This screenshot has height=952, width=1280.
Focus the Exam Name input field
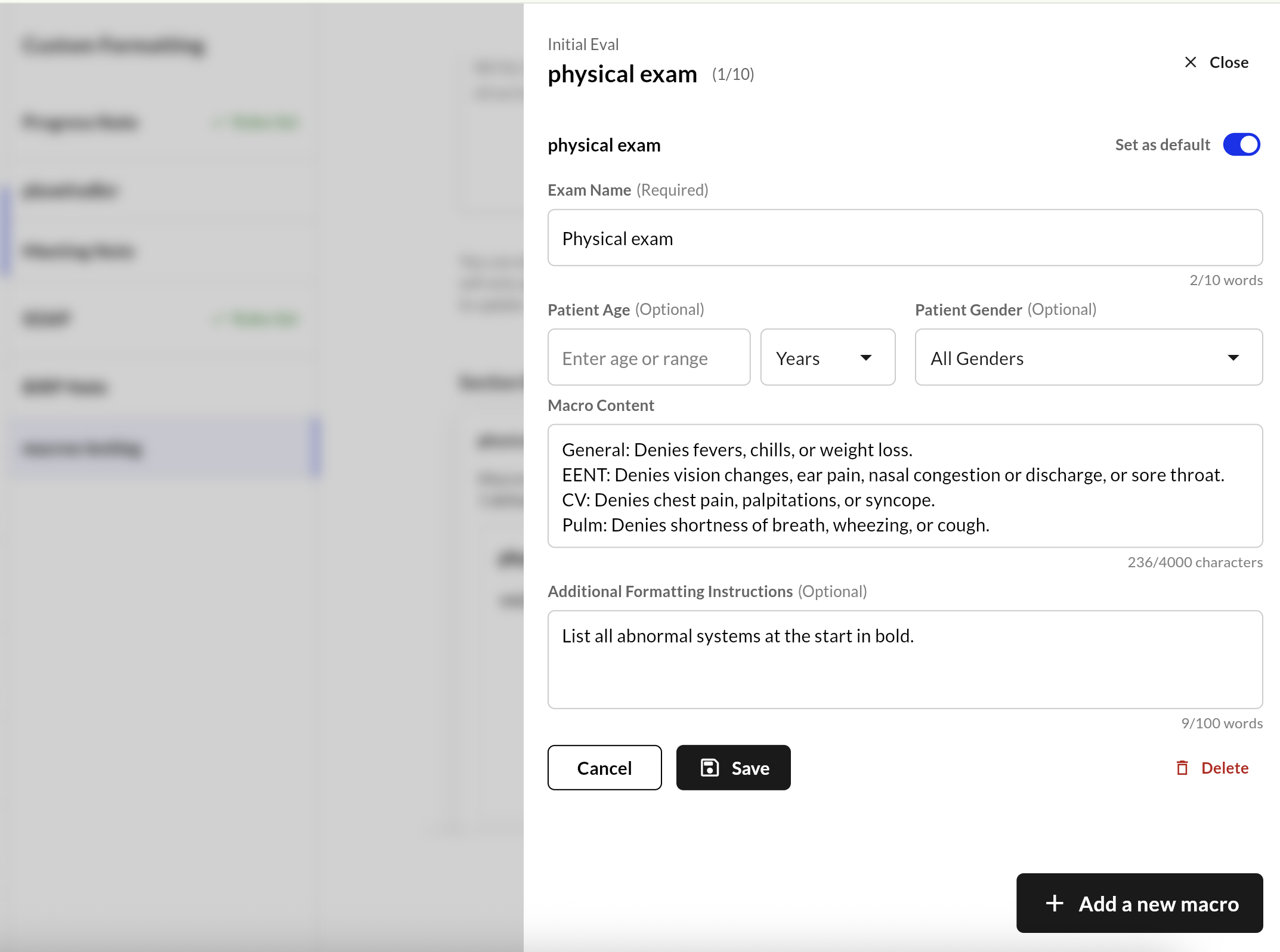point(904,238)
